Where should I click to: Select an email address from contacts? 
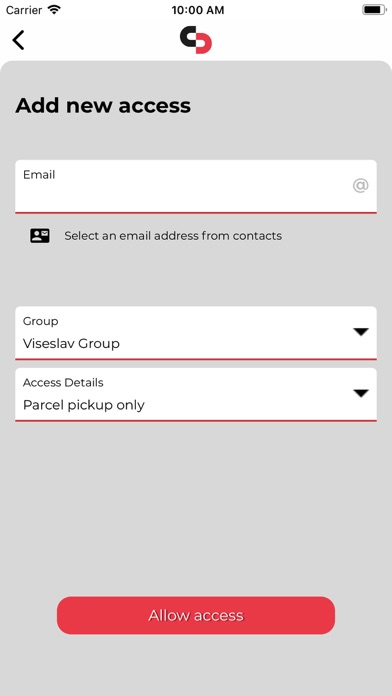[x=173, y=236]
